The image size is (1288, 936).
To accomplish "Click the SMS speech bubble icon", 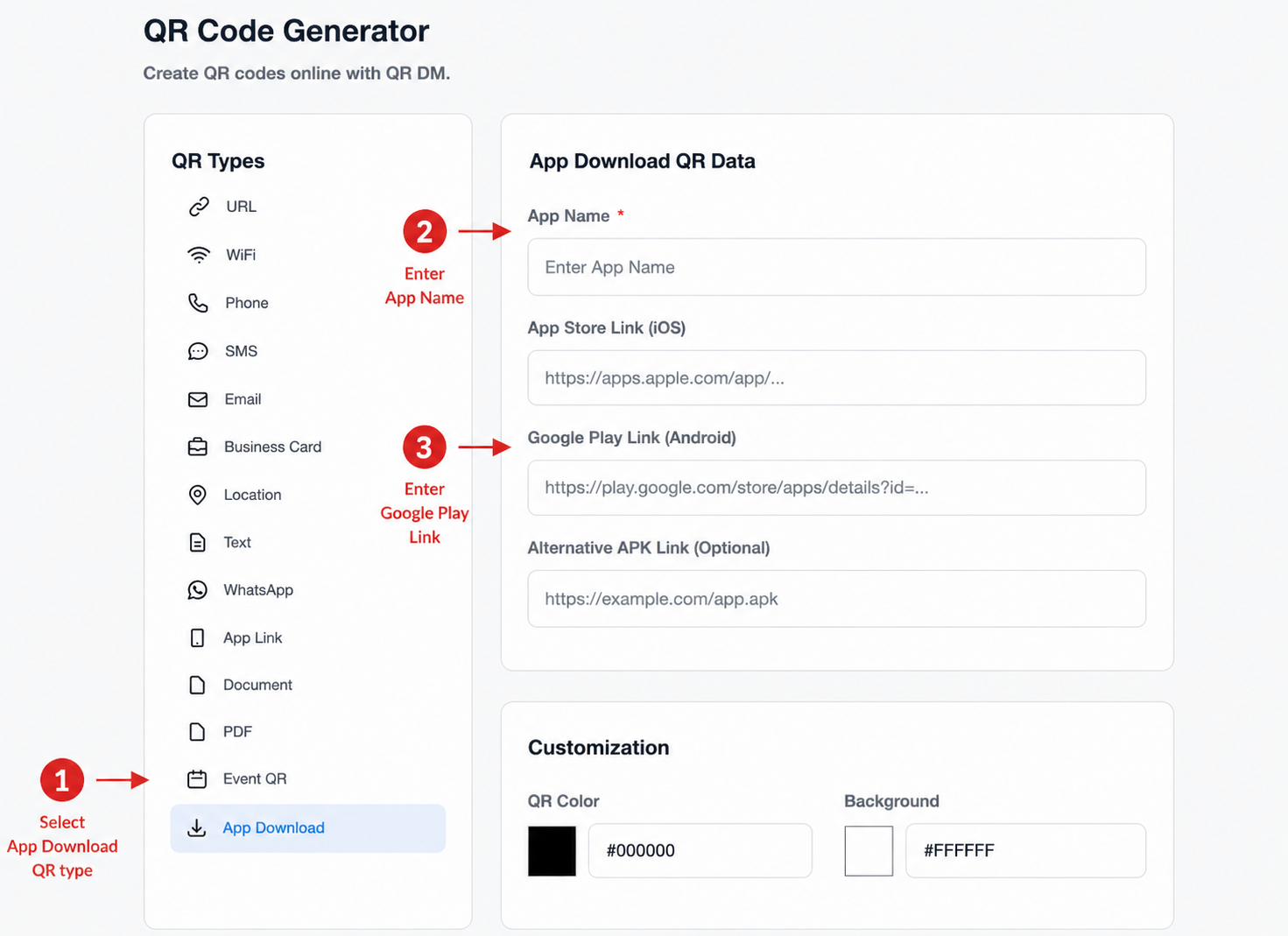I will pyautogui.click(x=199, y=351).
